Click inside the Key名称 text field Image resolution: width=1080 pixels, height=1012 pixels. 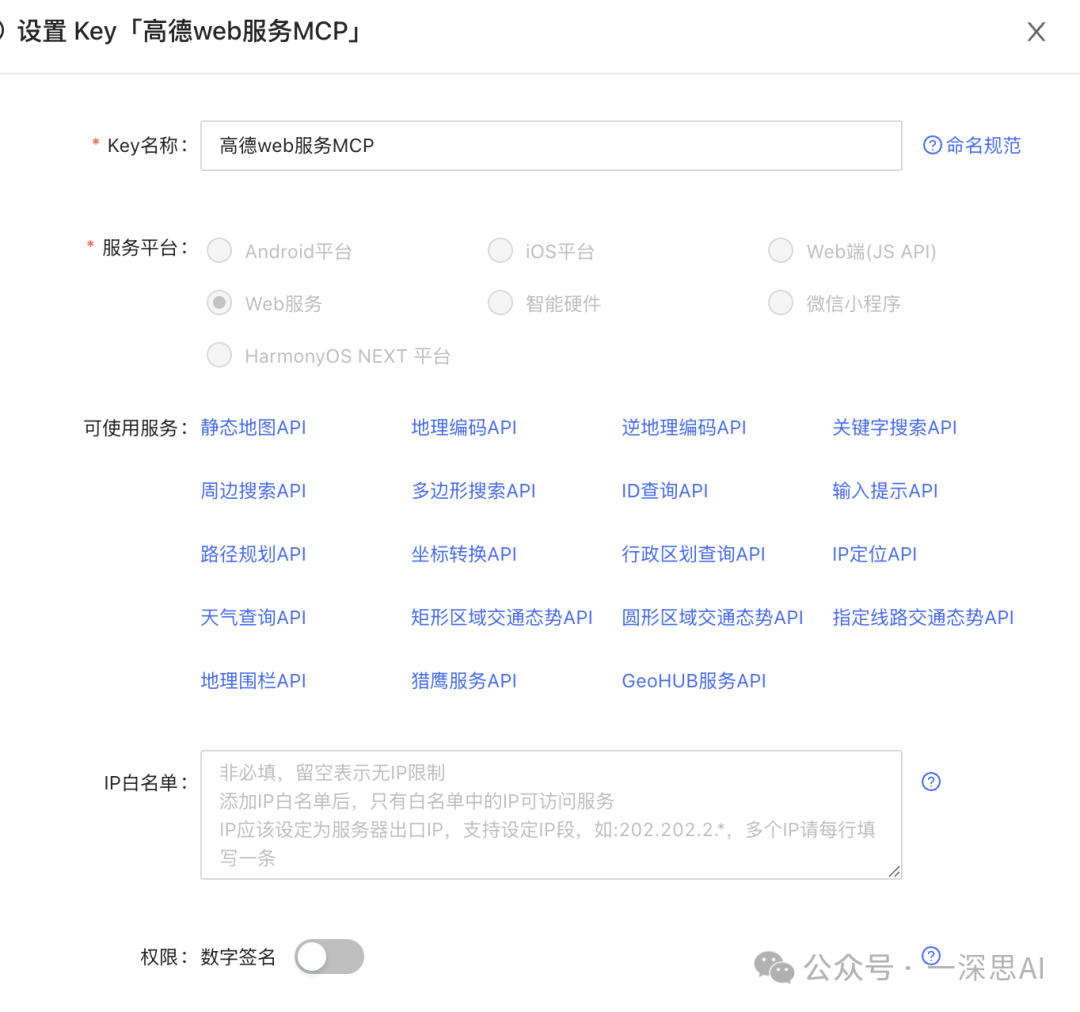point(550,145)
